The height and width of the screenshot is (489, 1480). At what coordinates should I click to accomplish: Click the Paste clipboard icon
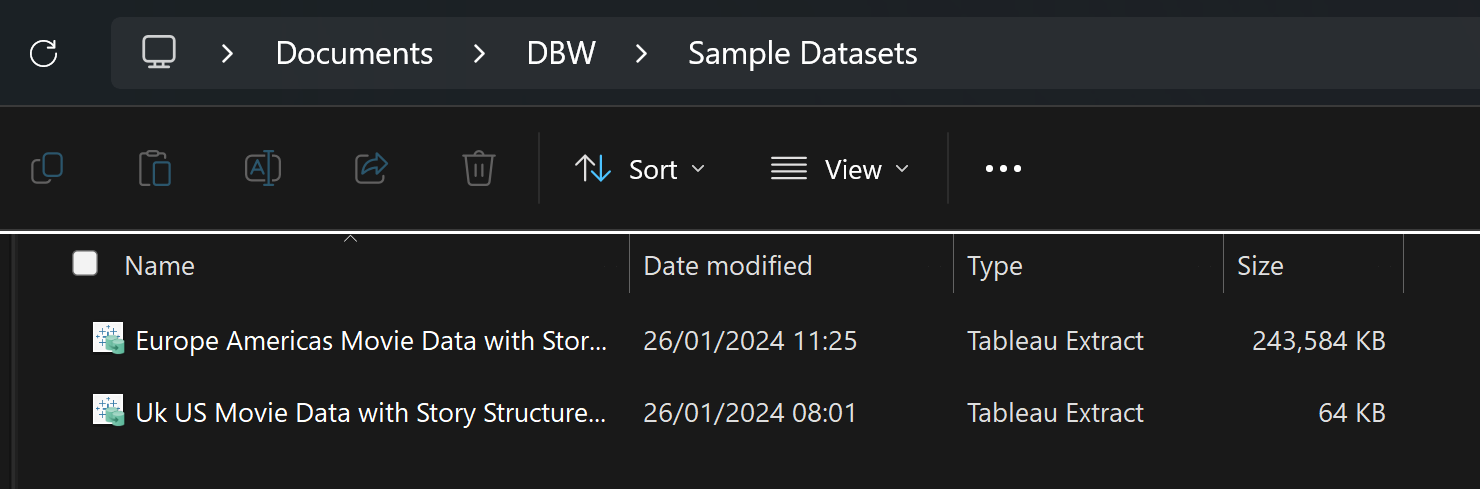click(x=155, y=169)
